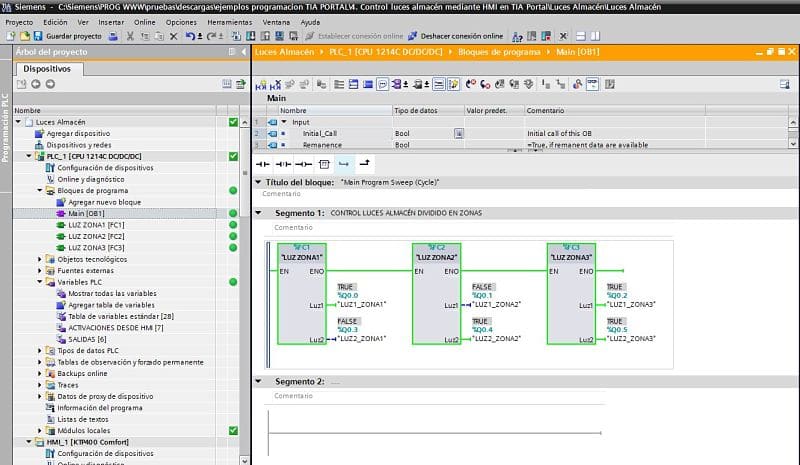Insert a normally closed contact
The height and width of the screenshot is (465, 800).
point(283,163)
